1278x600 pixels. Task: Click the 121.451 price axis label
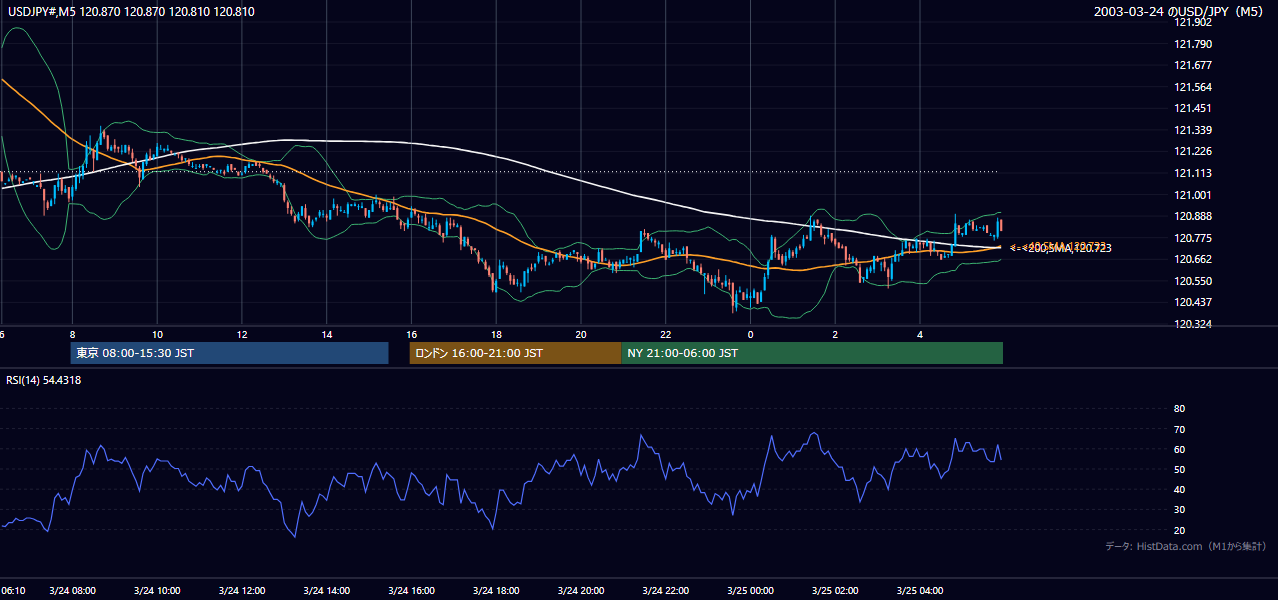(x=1193, y=109)
